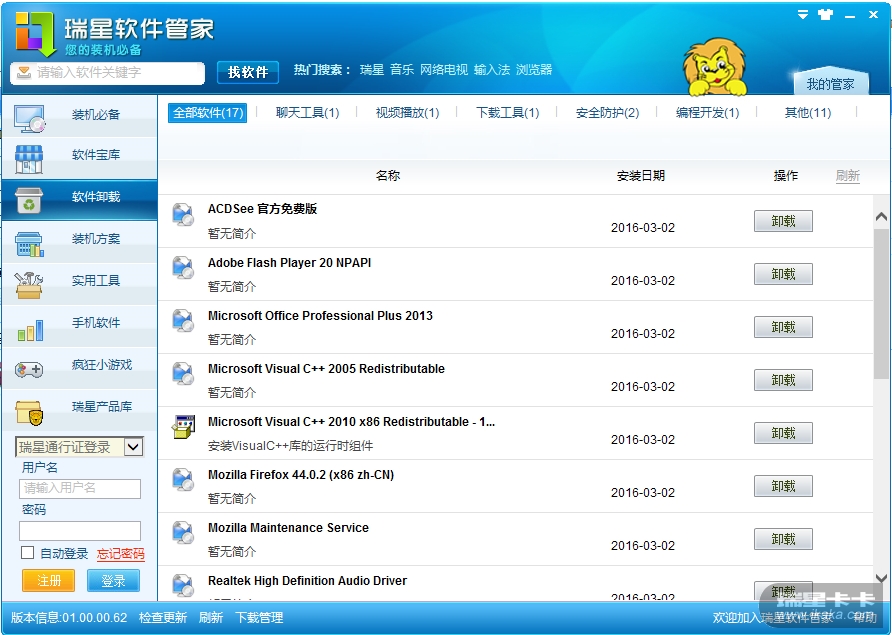The width and height of the screenshot is (892, 635).
Task: Sort by 名称 column header
Action: [387, 175]
